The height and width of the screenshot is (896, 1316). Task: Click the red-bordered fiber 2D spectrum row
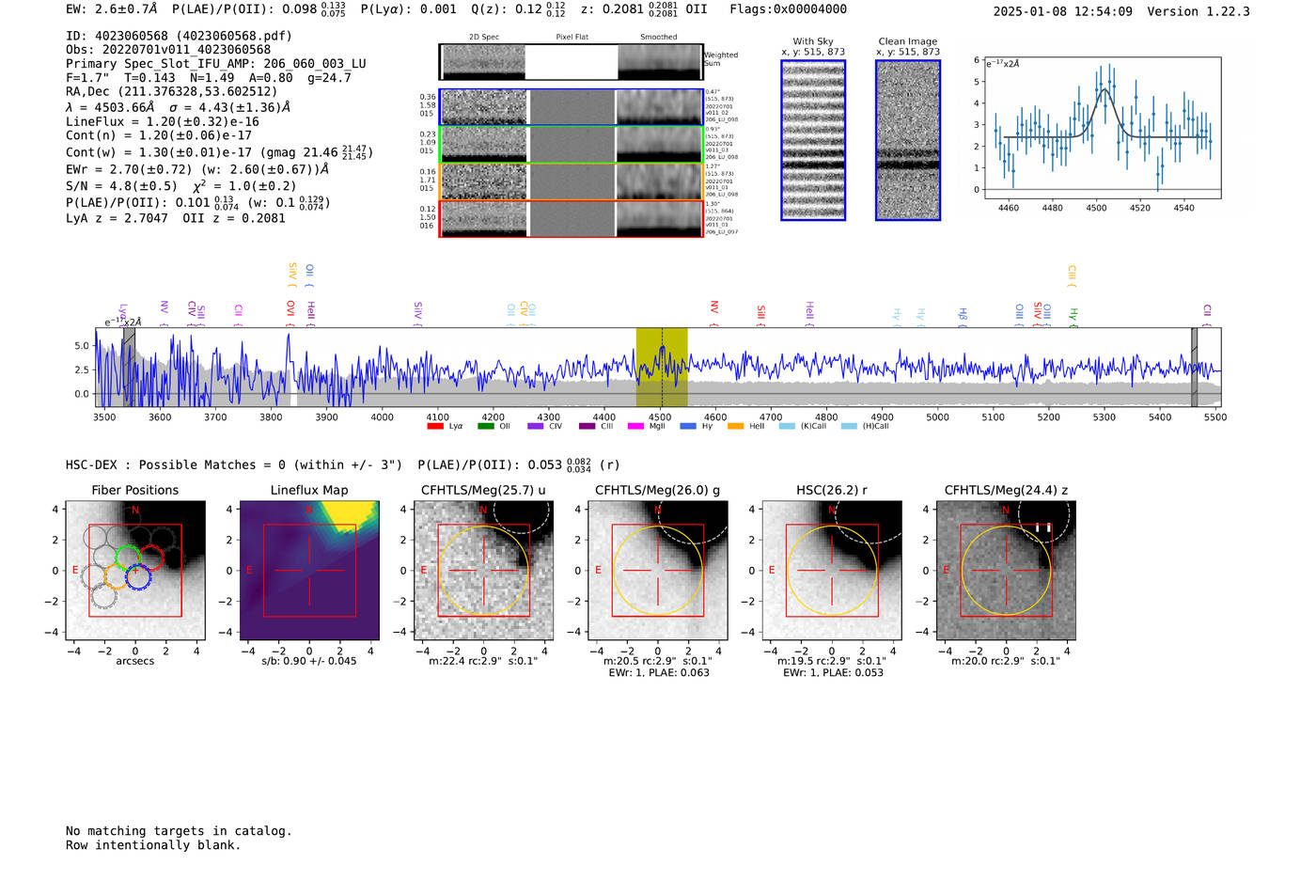[571, 218]
